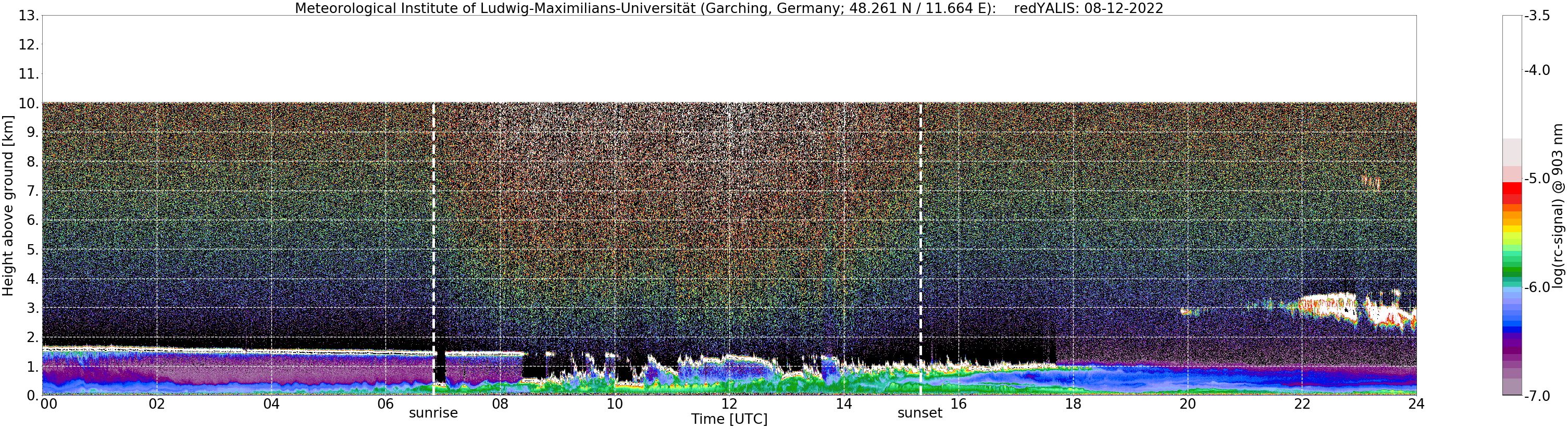Click the '24' time axis tick label

(x=1416, y=404)
